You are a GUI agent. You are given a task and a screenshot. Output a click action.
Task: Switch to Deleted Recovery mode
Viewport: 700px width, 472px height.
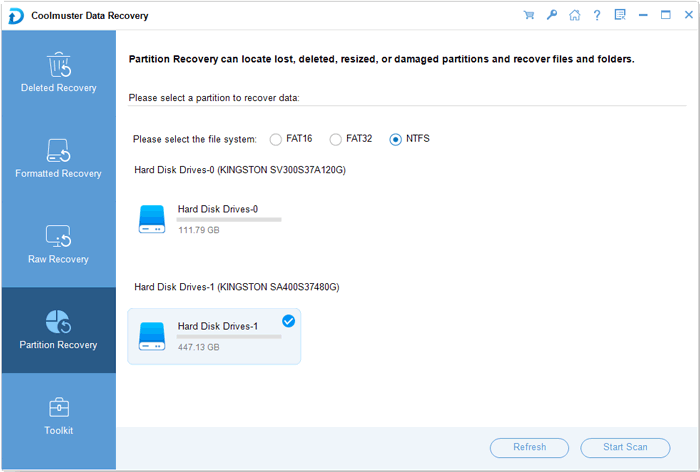tap(58, 73)
